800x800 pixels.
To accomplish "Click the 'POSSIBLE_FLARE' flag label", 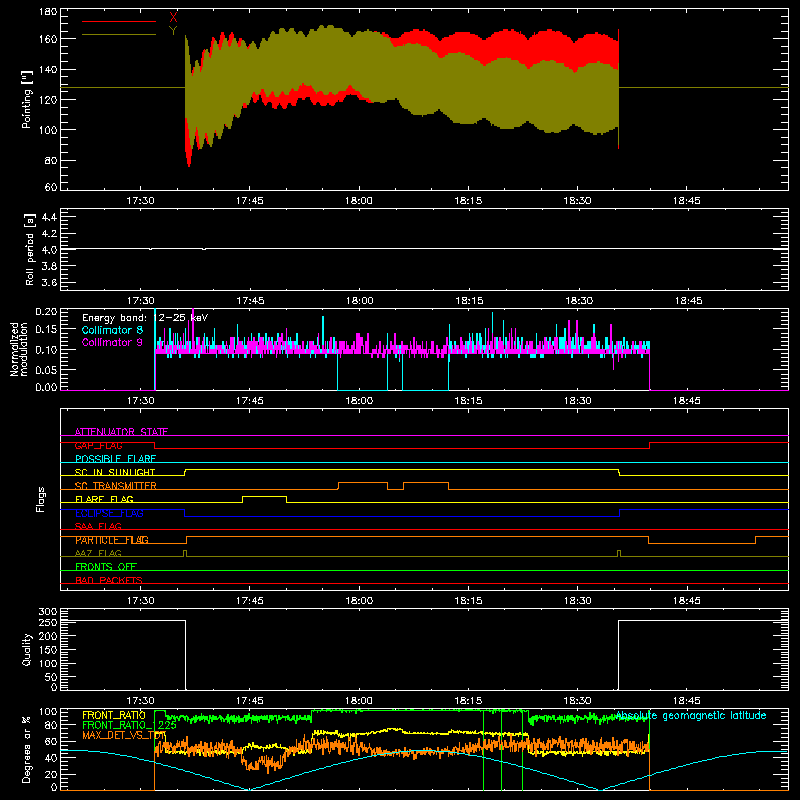I will point(115,459).
